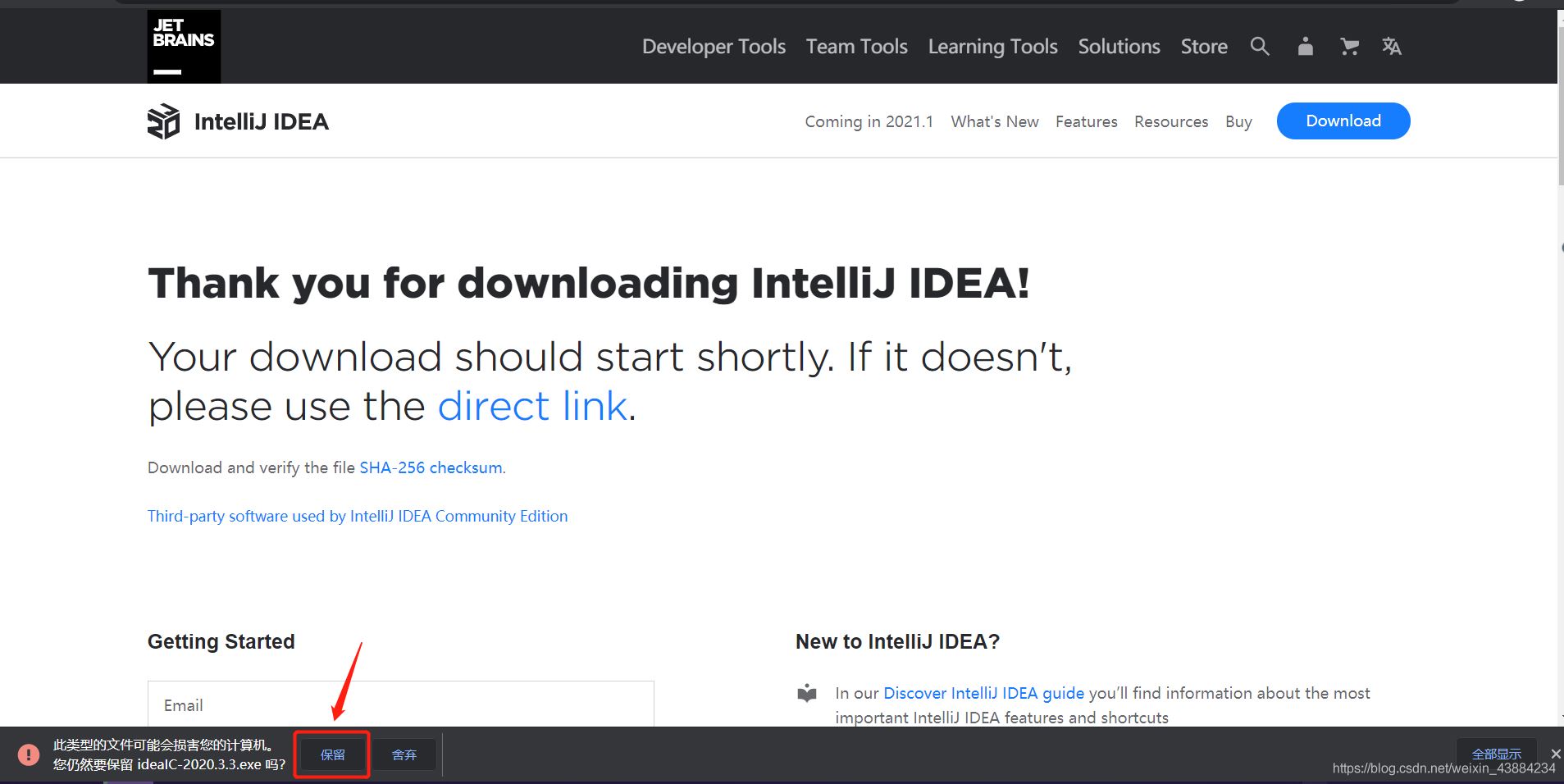Screen dimensions: 1564x784
Task: Close the download bar with the X
Action: (x=1555, y=754)
